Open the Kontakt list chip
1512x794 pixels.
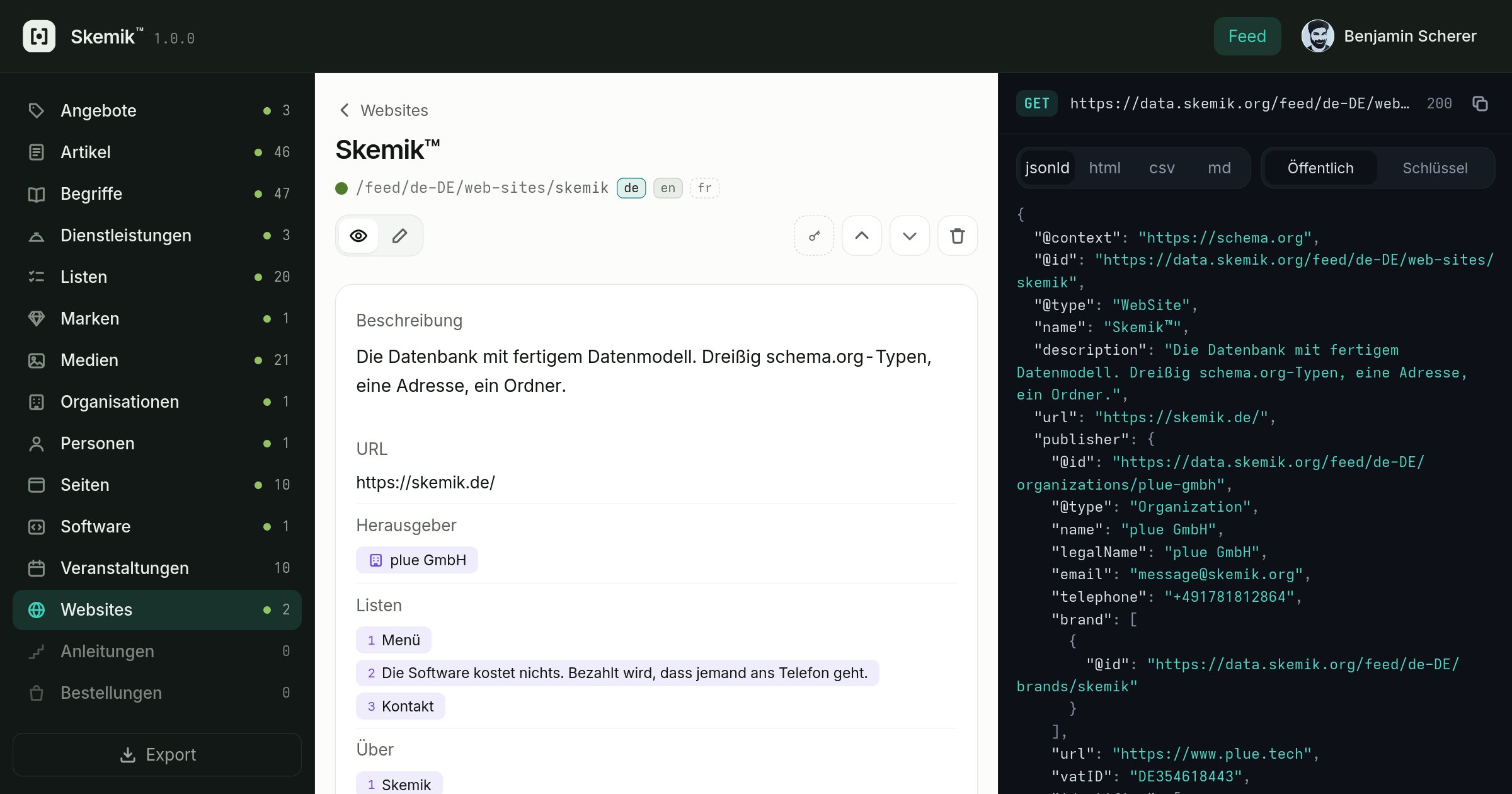tap(400, 706)
